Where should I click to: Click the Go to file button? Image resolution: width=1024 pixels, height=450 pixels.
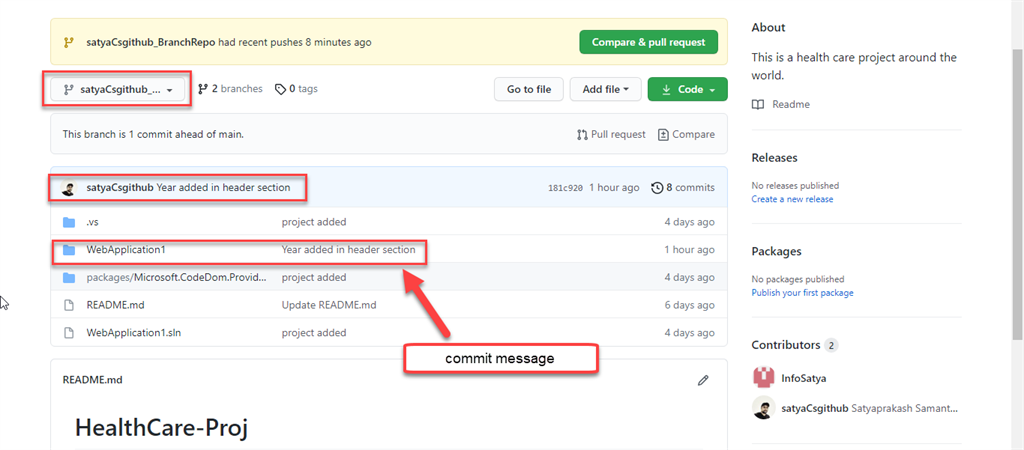(x=529, y=89)
